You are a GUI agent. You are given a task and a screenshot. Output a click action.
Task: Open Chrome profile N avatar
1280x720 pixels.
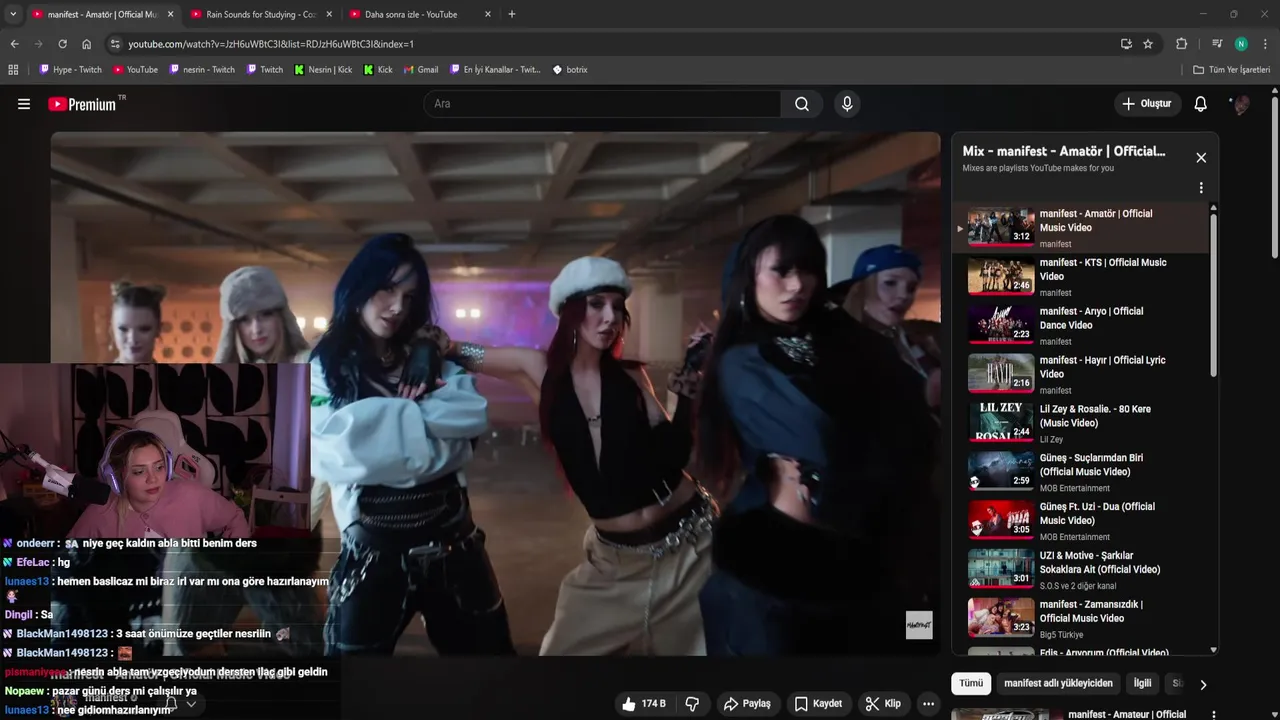[1241, 44]
